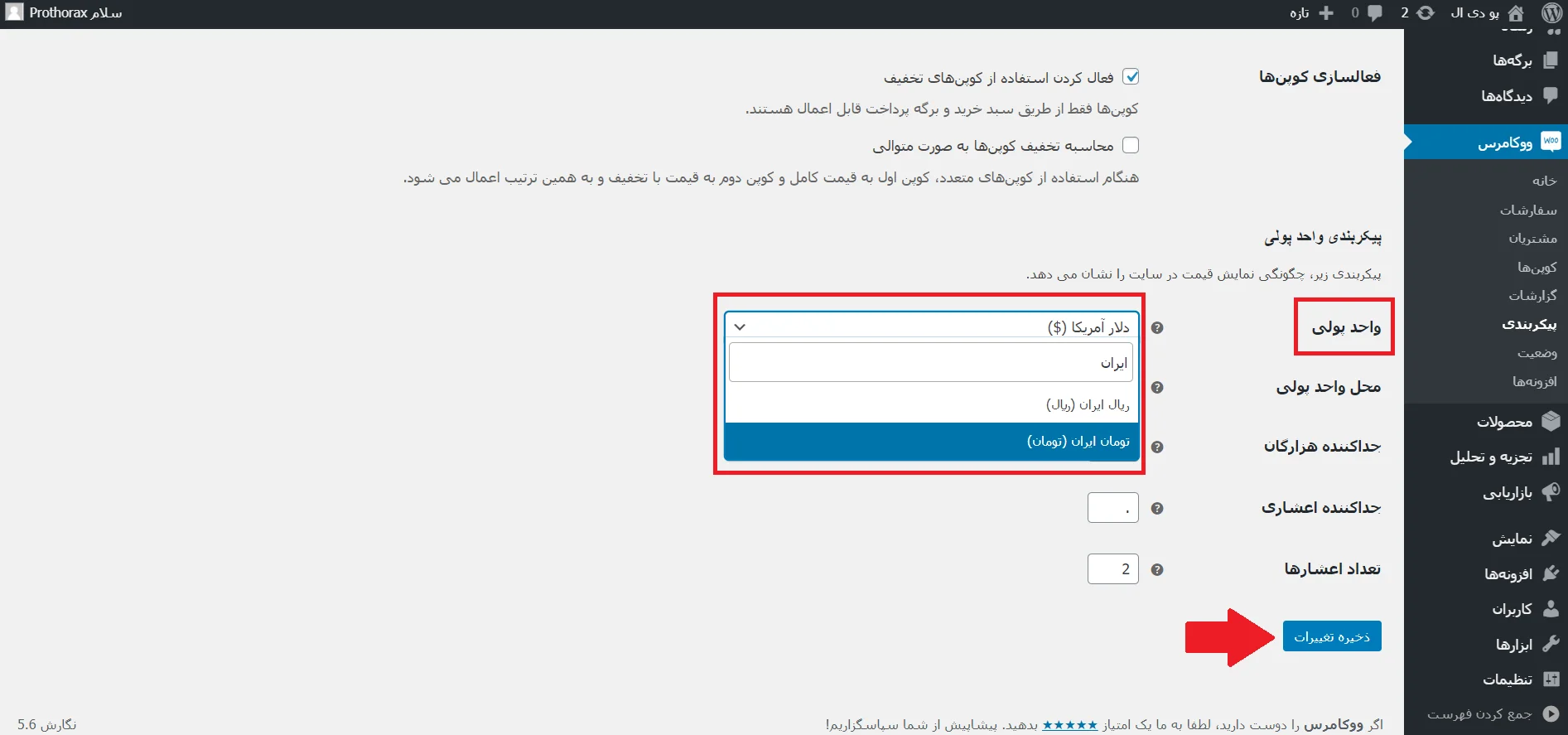Open the تجزیه و تحلیل chart icon
This screenshot has height=735, width=1568.
click(1551, 457)
